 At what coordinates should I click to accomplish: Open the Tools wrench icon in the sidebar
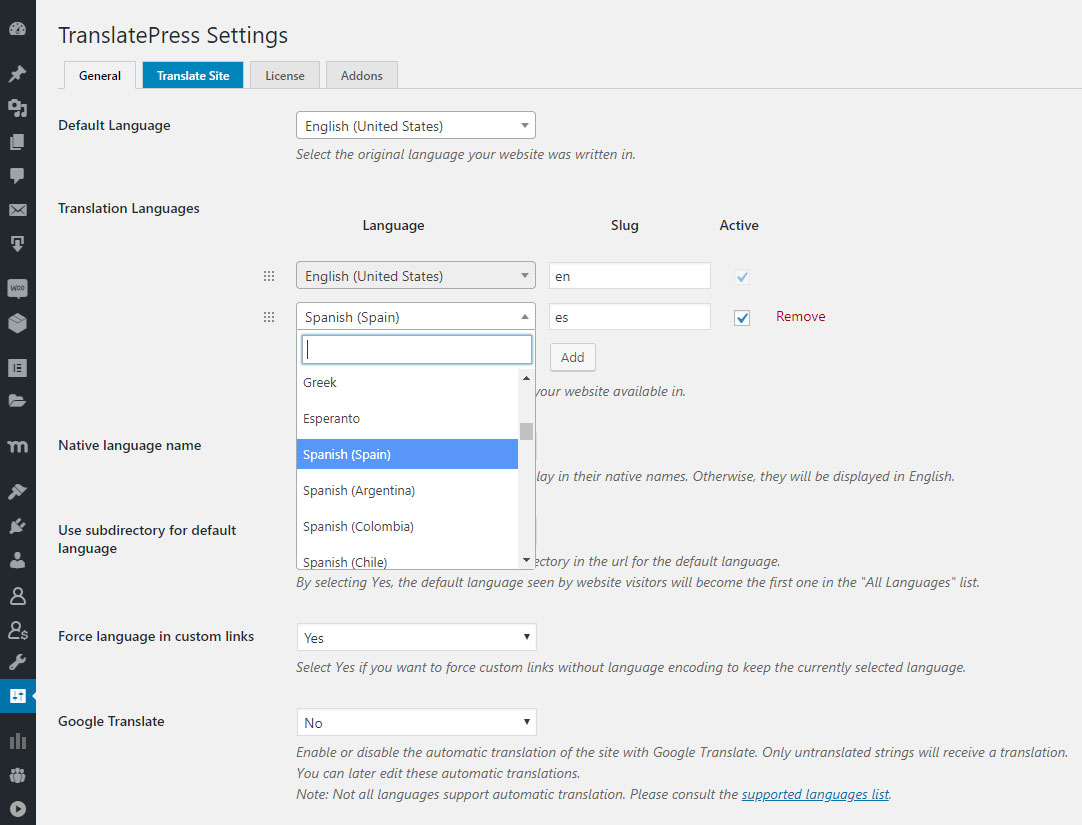[x=18, y=661]
